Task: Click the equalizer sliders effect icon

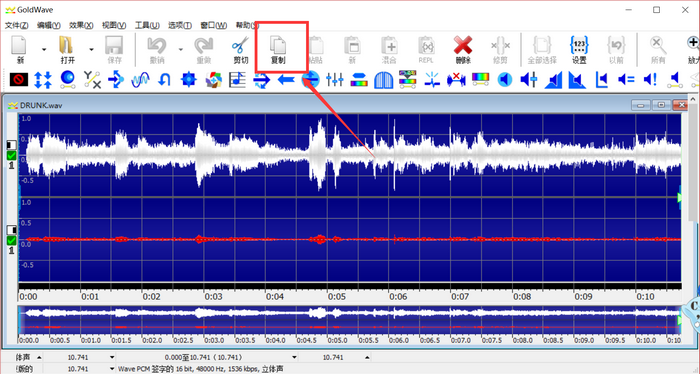Action: click(335, 80)
